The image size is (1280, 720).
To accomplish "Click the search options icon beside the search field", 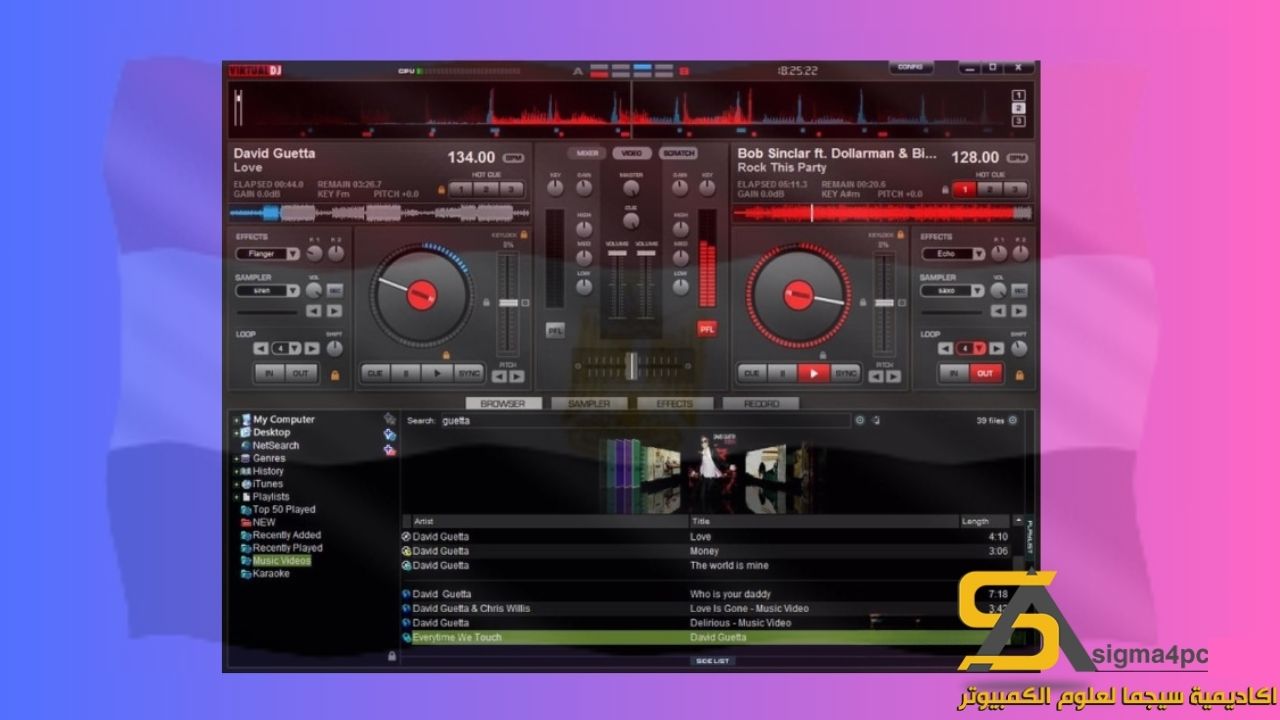I will click(x=860, y=421).
